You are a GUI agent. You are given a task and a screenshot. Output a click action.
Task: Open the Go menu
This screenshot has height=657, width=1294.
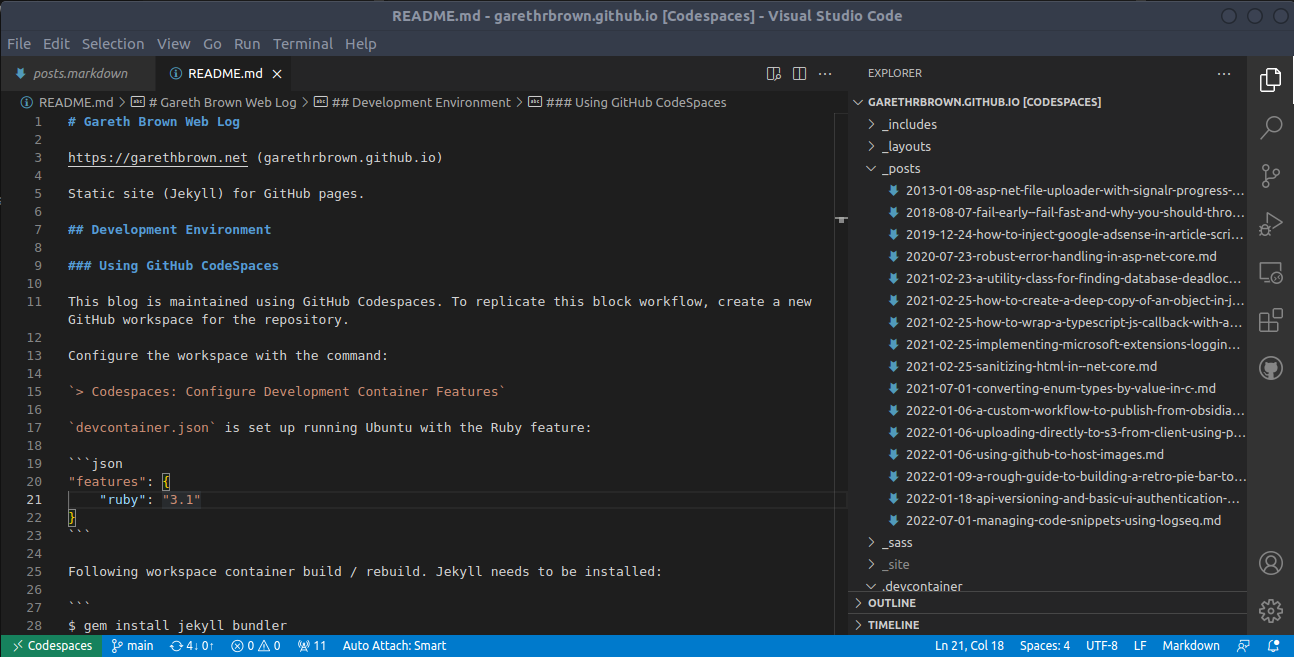pos(212,44)
